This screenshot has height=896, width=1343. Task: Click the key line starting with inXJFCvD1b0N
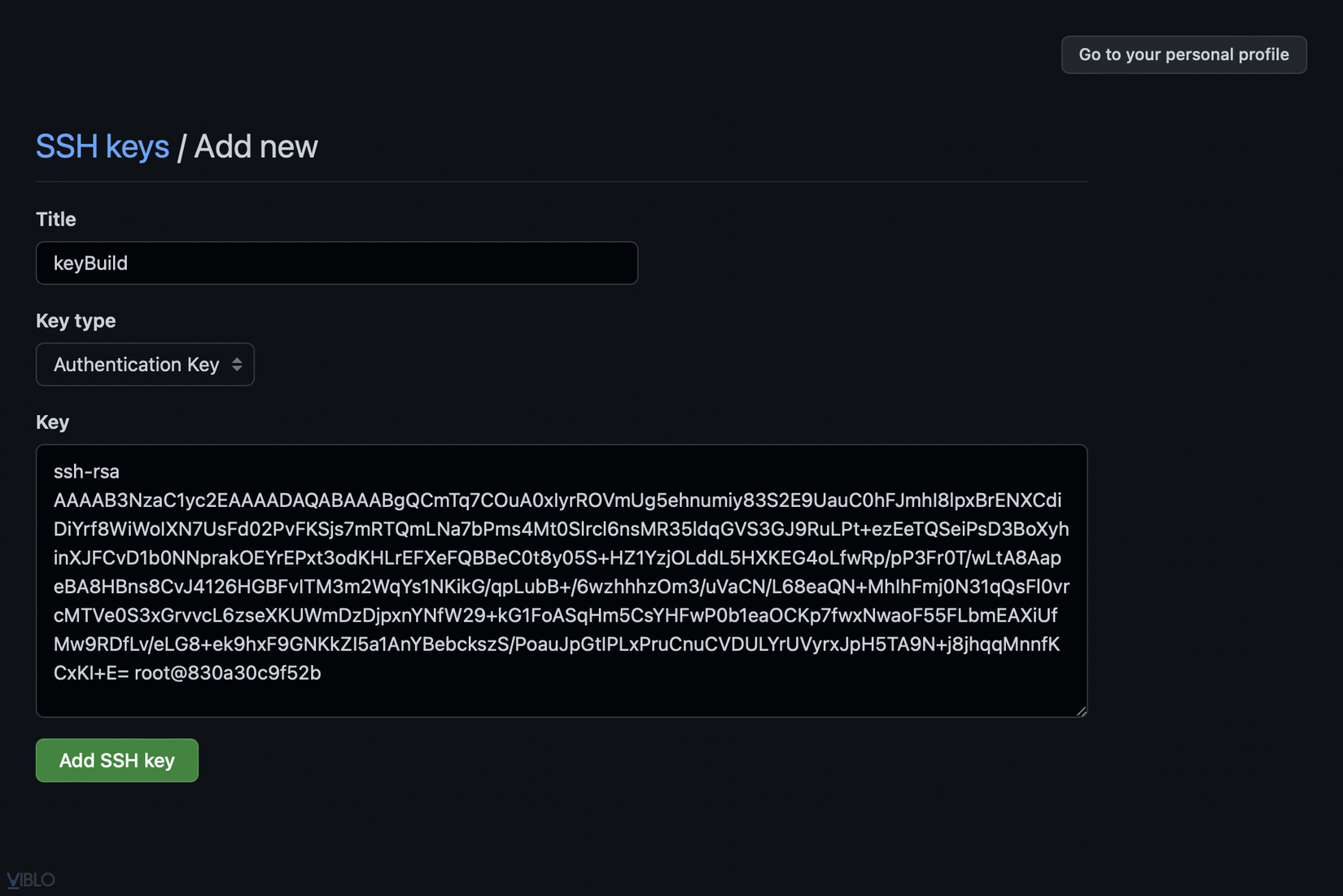[557, 557]
